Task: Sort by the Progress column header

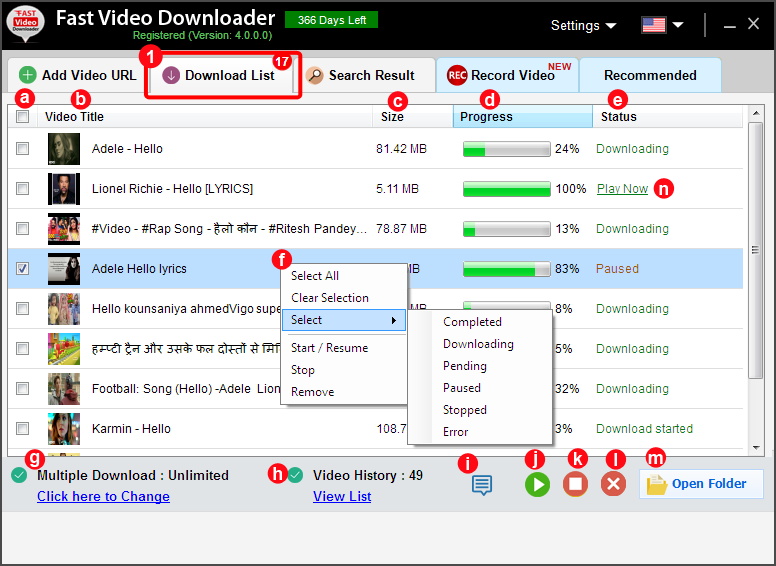Action: (523, 117)
